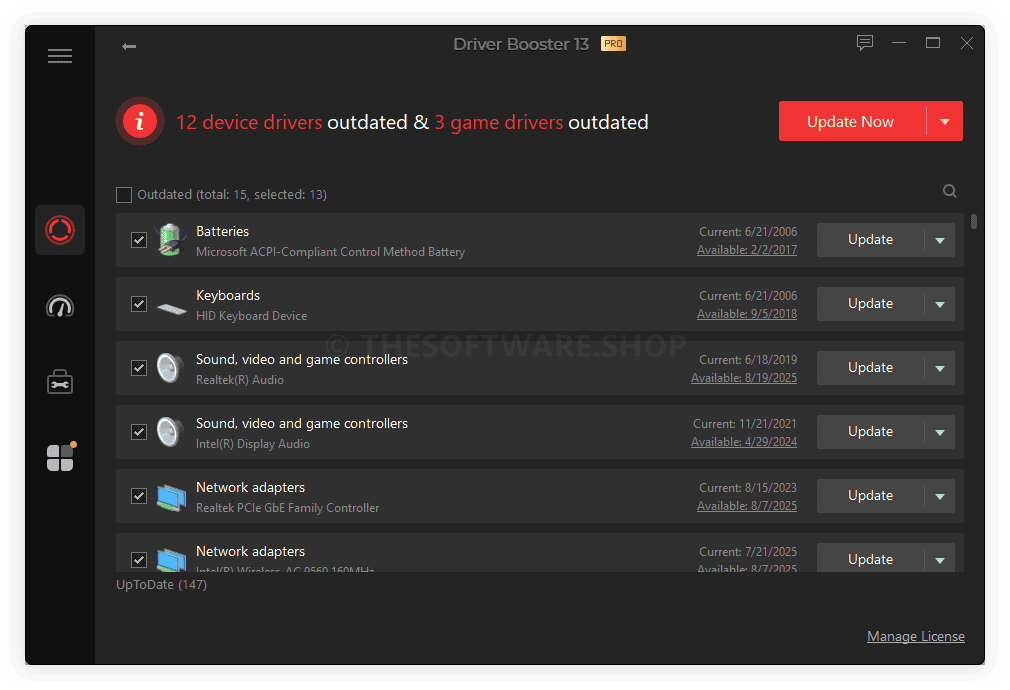Image resolution: width=1010 pixels, height=690 pixels.
Task: Open the Action Center grid icon
Action: pos(60,458)
